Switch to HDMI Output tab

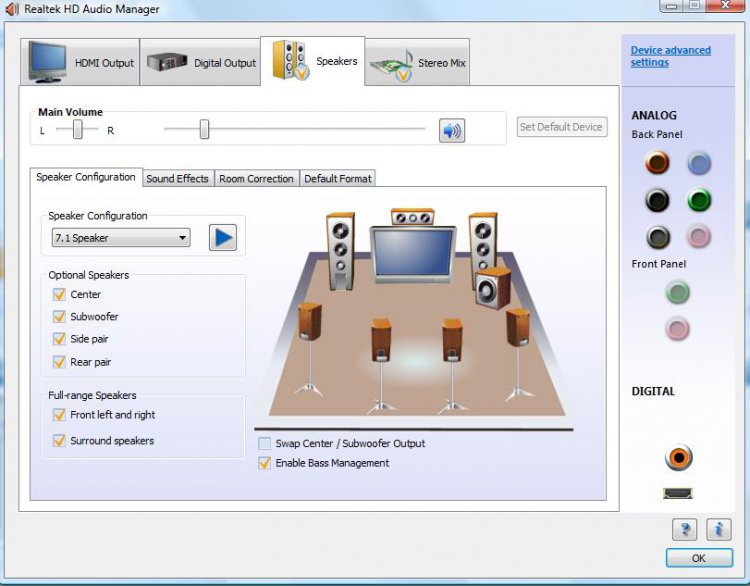80,62
